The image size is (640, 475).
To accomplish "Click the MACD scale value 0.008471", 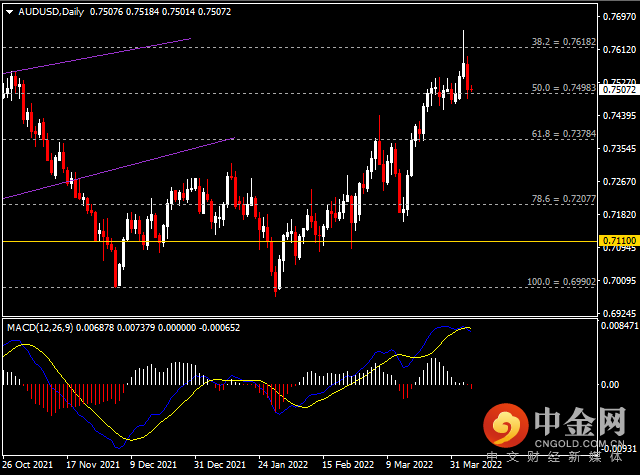I will click(620, 326).
